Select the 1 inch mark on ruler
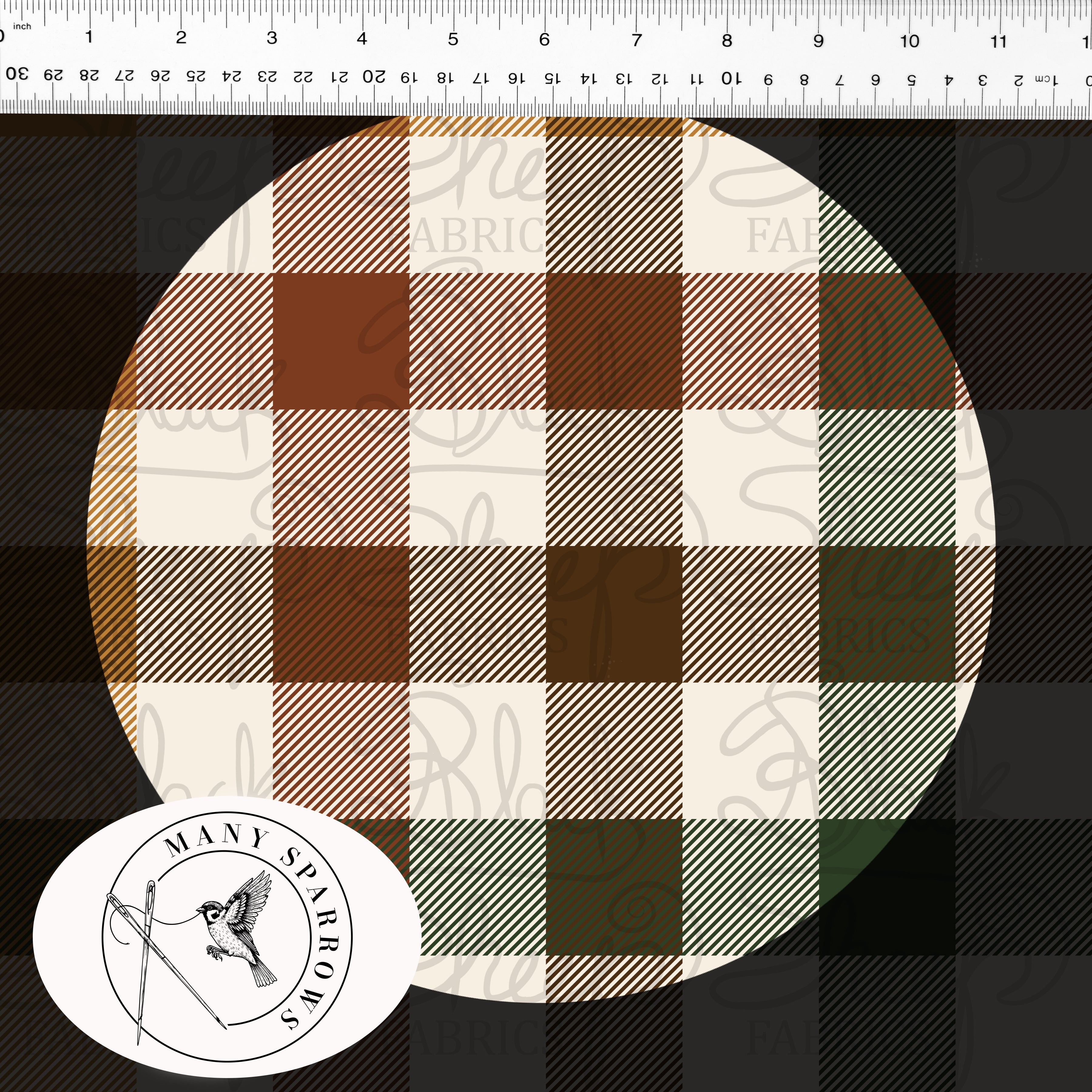1092x1092 pixels. (x=89, y=37)
